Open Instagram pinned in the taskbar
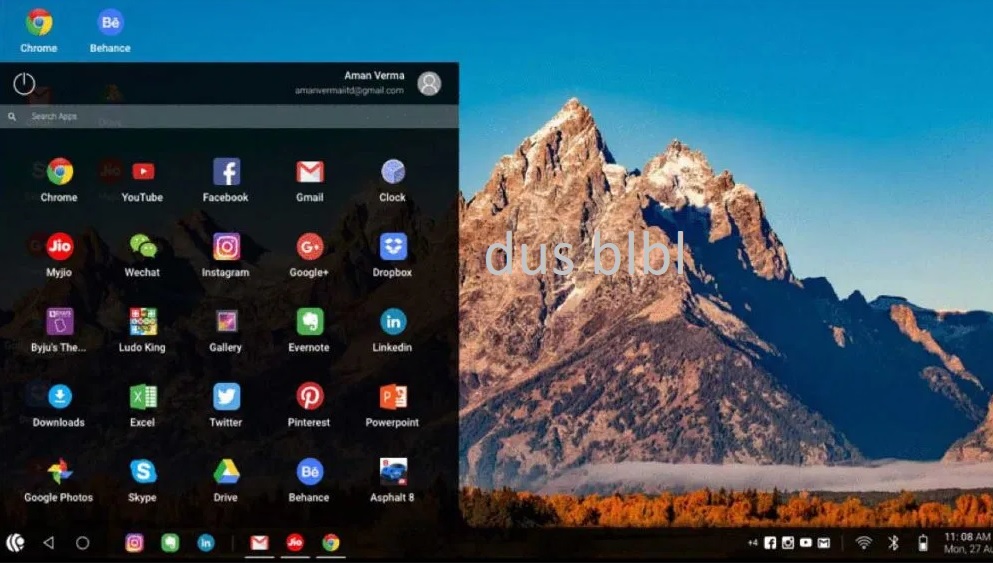993x563 pixels. pyautogui.click(x=134, y=543)
